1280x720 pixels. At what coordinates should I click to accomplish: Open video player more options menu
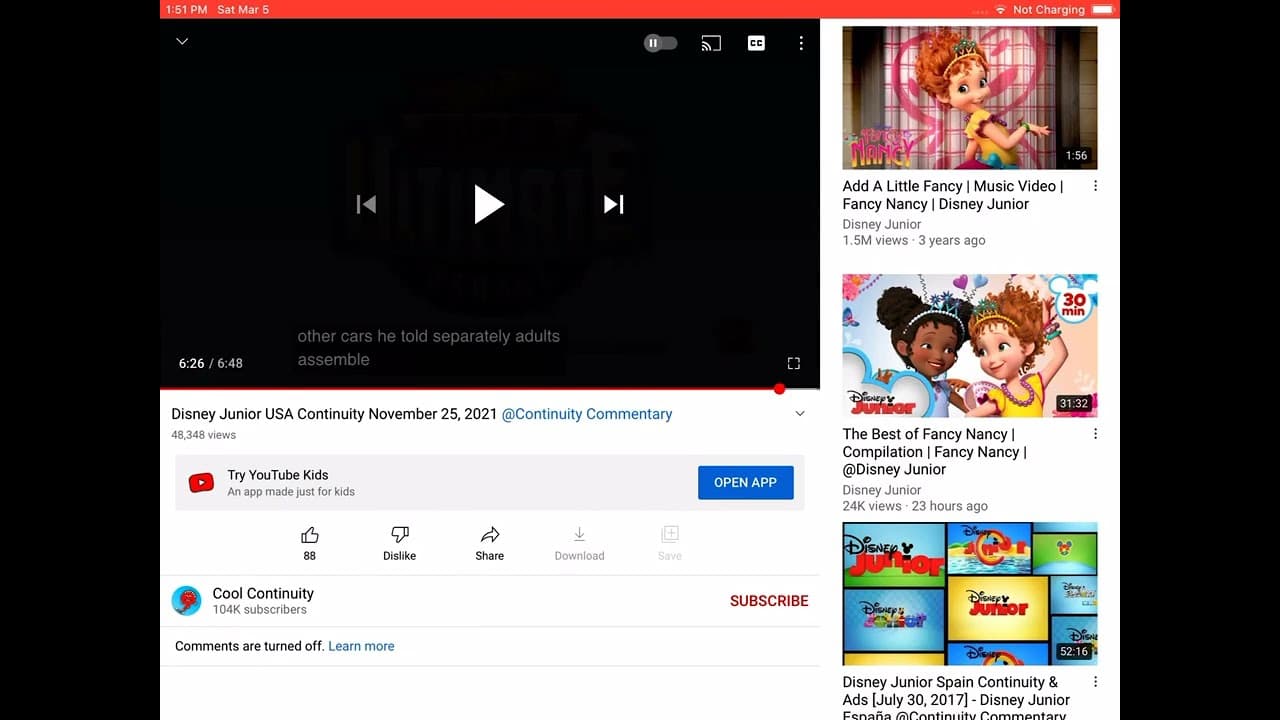coord(801,43)
